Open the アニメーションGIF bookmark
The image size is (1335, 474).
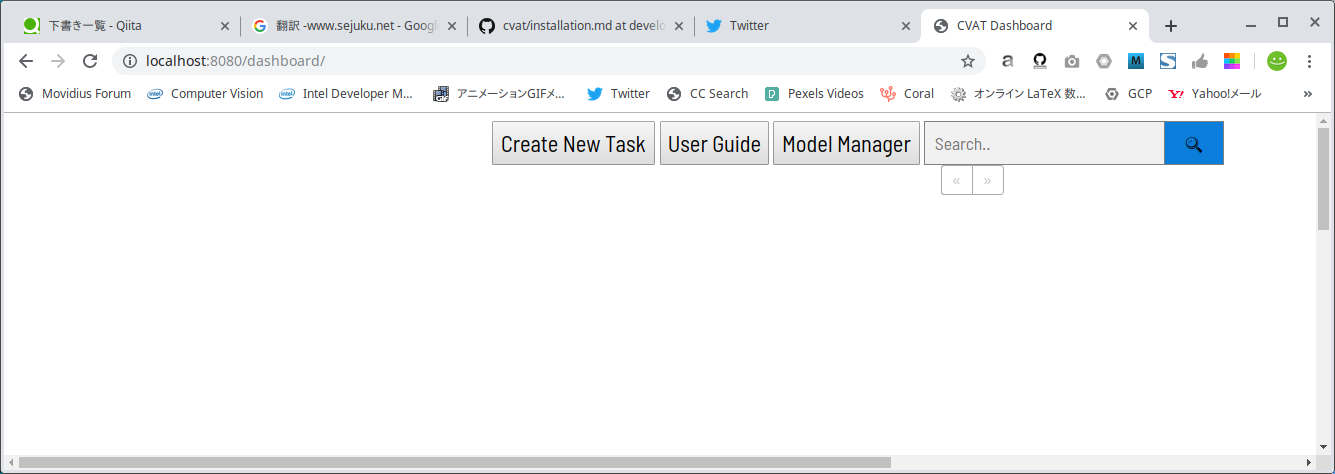coord(499,94)
